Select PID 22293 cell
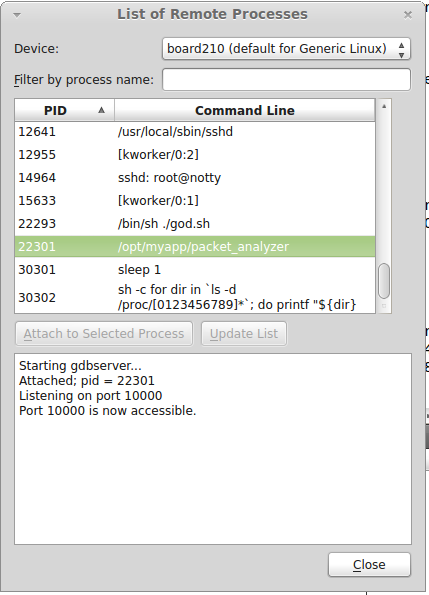 tap(37, 224)
